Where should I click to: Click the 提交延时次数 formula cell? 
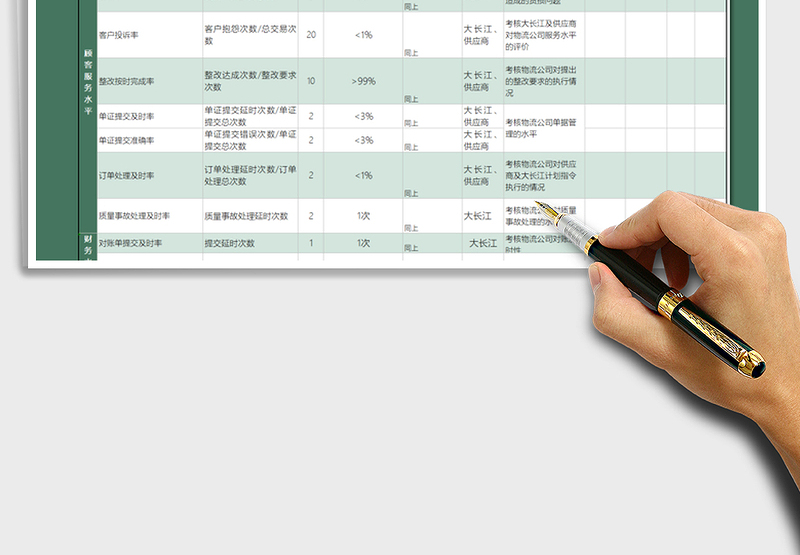[x=249, y=243]
